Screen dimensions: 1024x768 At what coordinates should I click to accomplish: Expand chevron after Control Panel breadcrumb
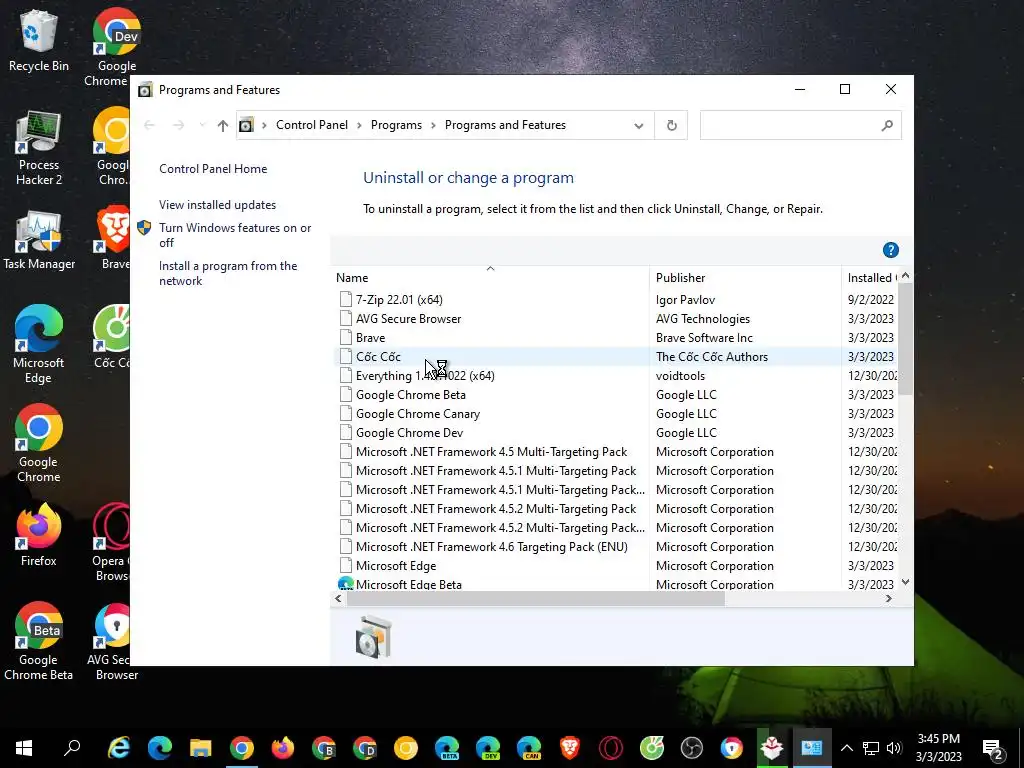(359, 125)
